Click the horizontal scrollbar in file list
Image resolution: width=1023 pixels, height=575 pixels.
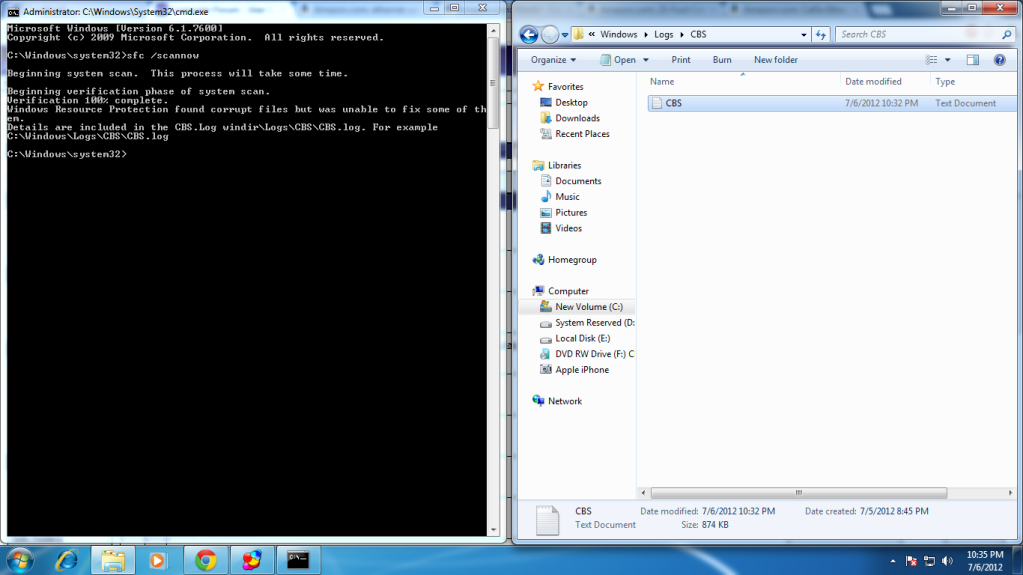(x=798, y=492)
